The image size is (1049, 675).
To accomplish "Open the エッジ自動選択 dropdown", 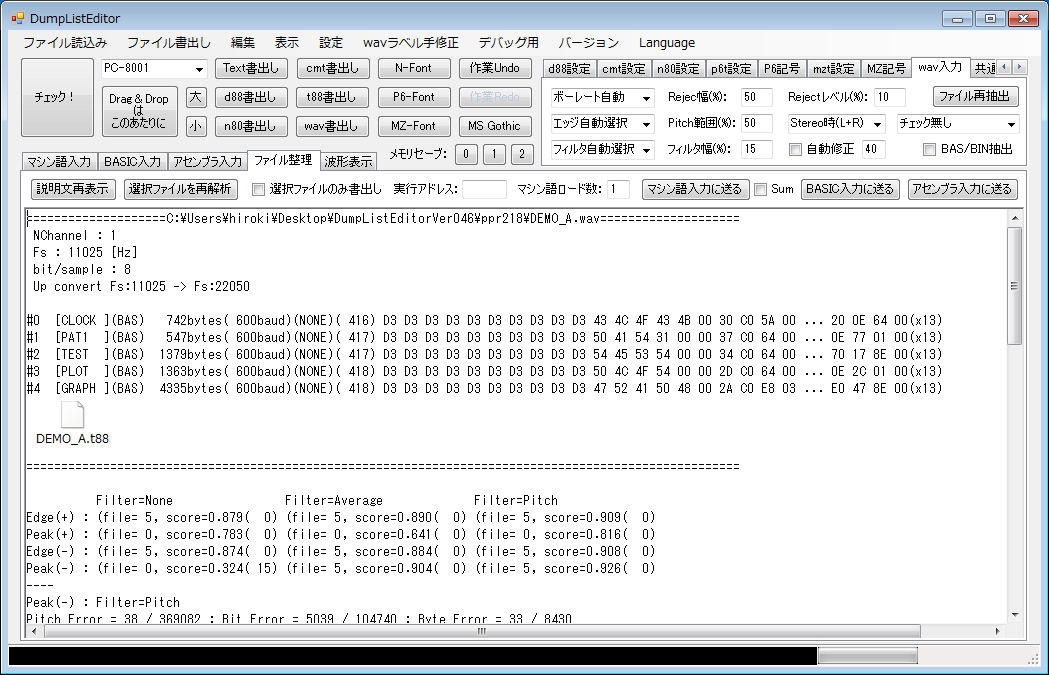I will click(602, 124).
